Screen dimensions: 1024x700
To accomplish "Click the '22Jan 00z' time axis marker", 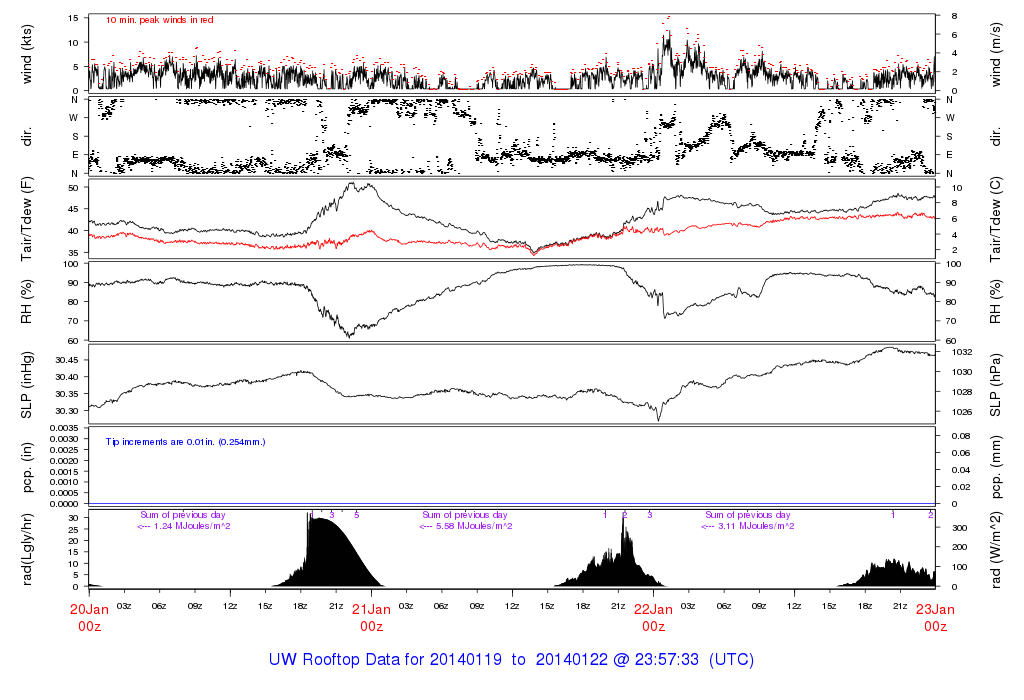I will click(653, 616).
